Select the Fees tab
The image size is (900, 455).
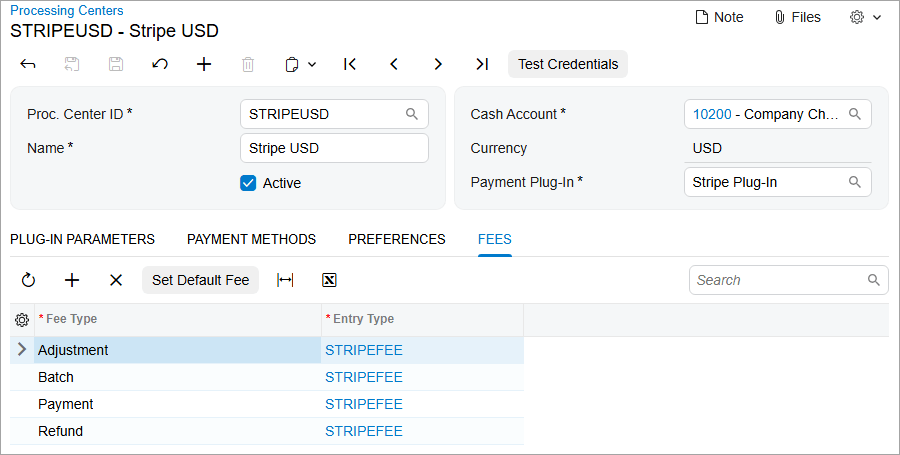click(x=495, y=239)
